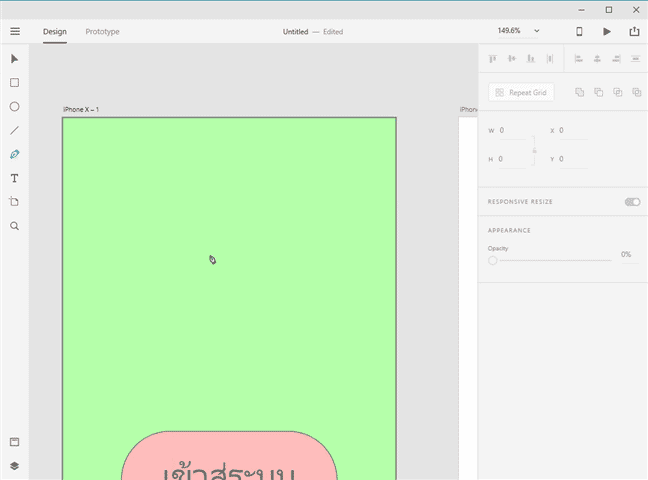Select the Text tool
This screenshot has height=480, width=648.
(14, 178)
